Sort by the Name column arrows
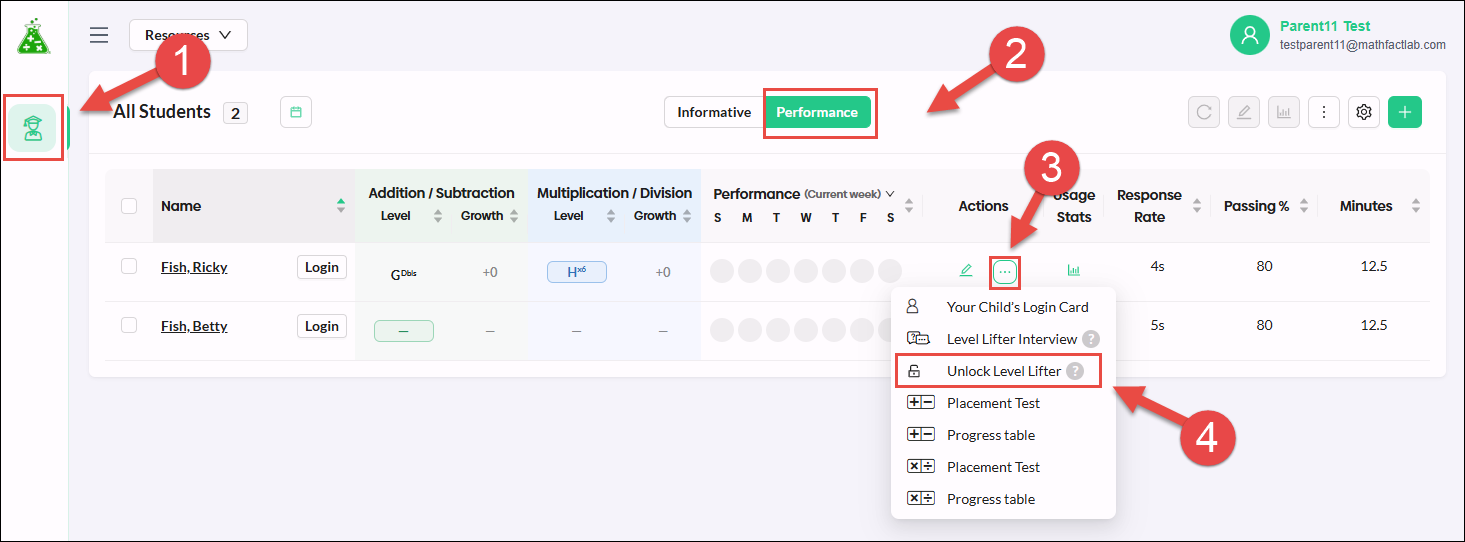 click(x=341, y=206)
